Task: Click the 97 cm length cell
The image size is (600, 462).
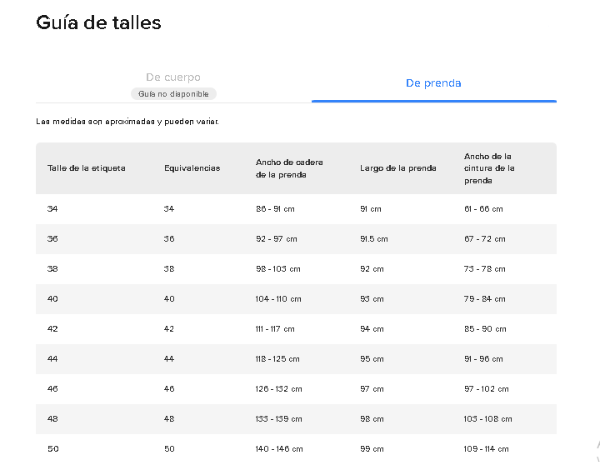Action: [370, 388]
